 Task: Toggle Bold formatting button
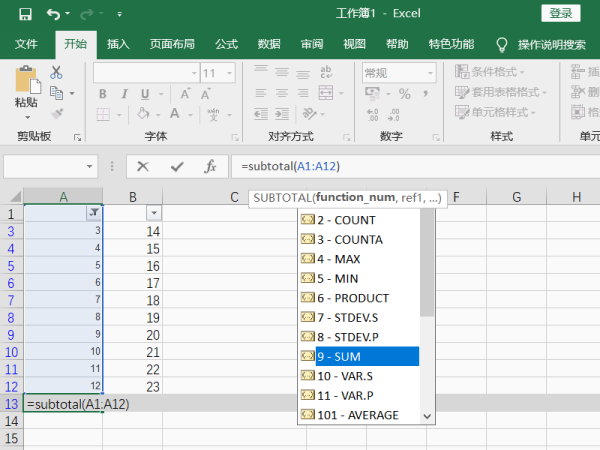(101, 94)
